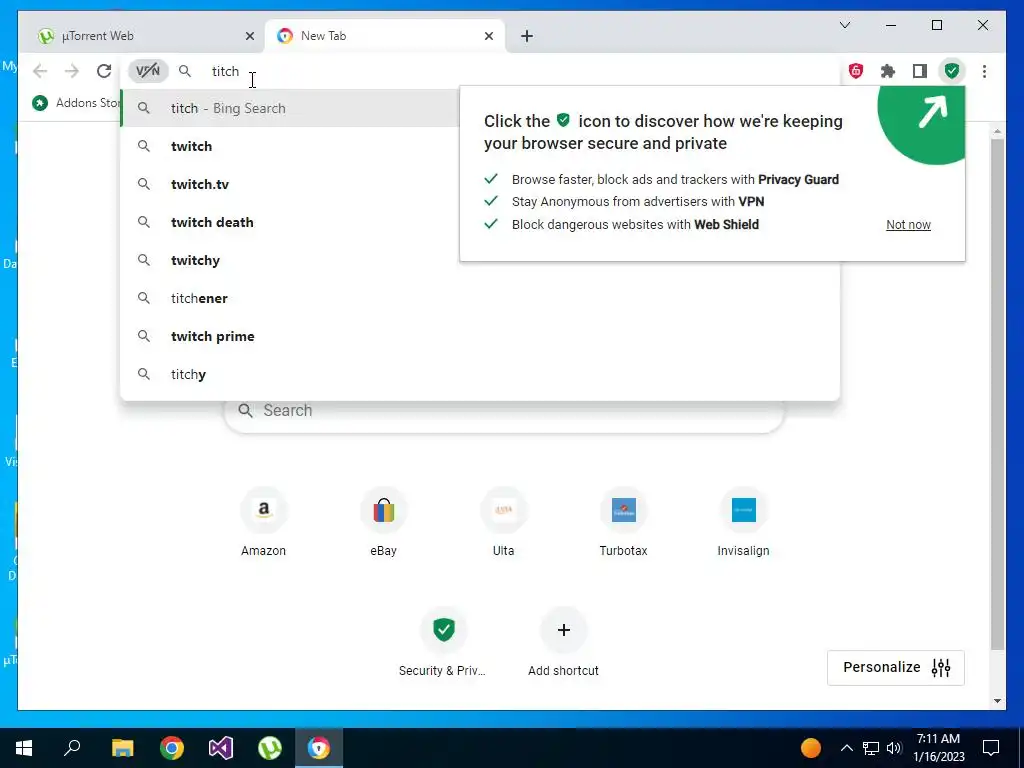Click the address bar text 'titch'
1024x768 pixels.
(225, 71)
